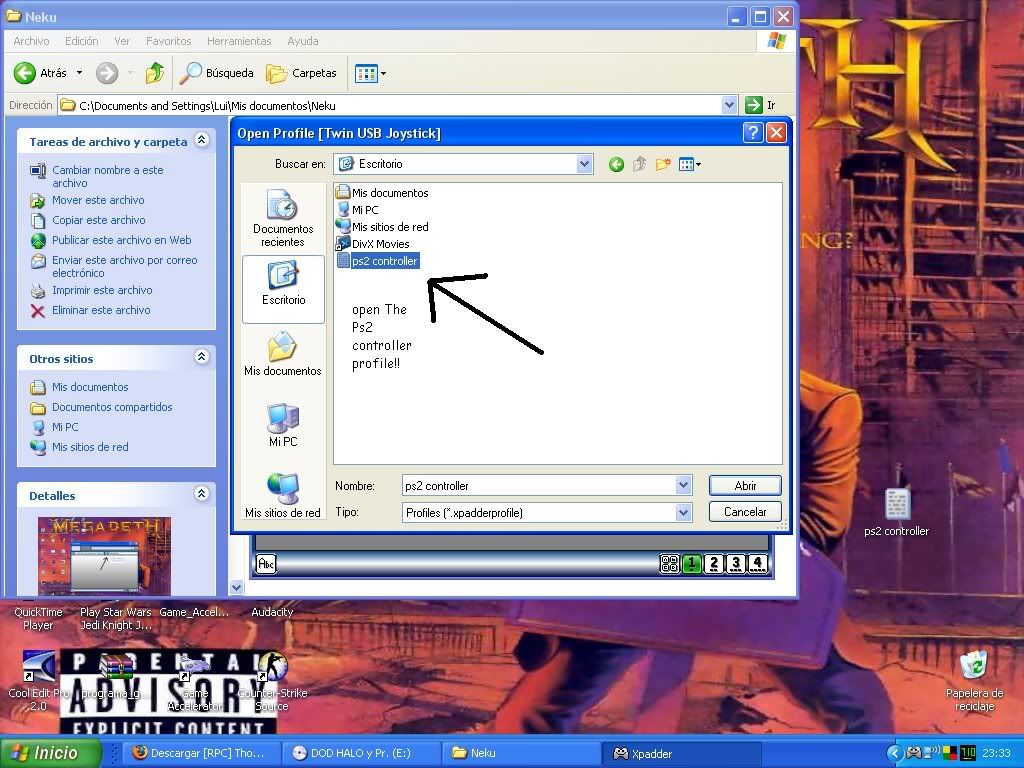Open the Favoritos menu in Neku window
This screenshot has height=768, width=1024.
coord(168,41)
